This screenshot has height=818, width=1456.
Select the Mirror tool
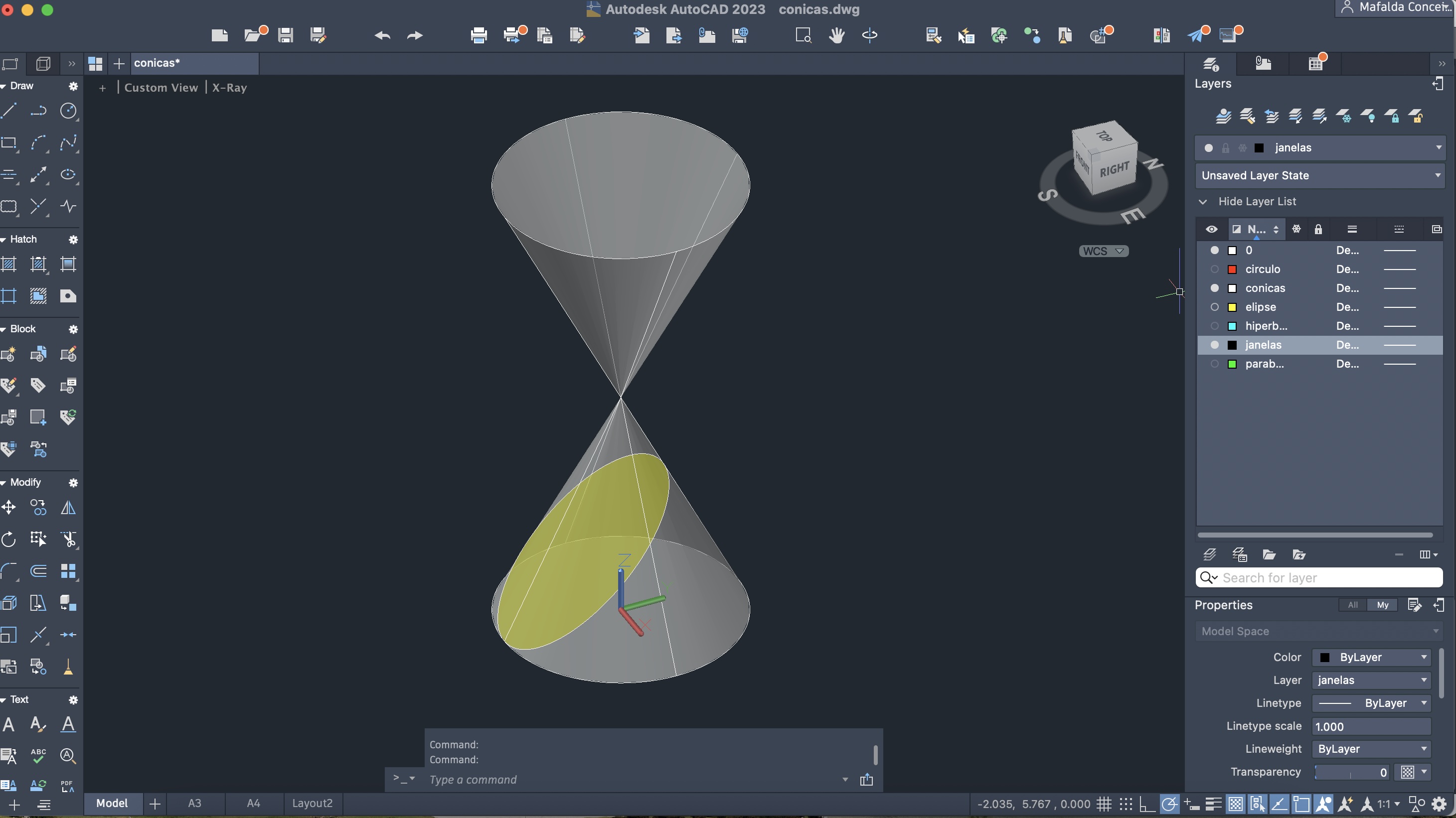(68, 507)
